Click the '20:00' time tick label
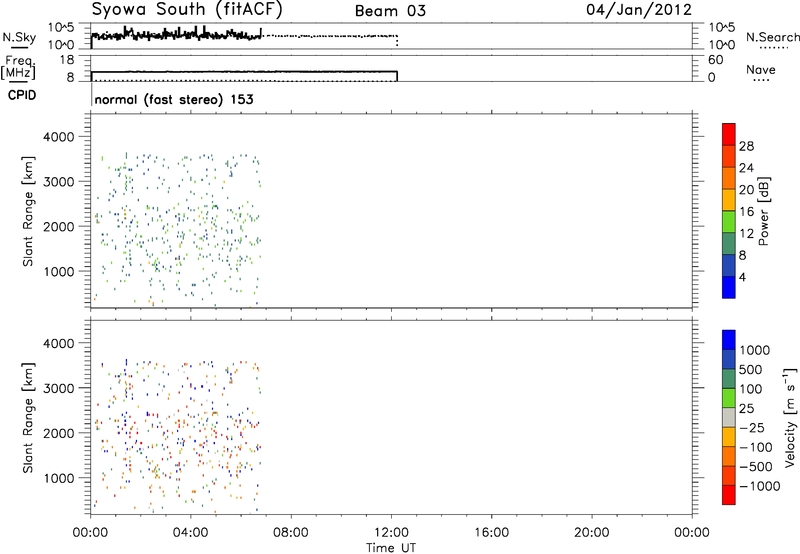 tap(592, 533)
